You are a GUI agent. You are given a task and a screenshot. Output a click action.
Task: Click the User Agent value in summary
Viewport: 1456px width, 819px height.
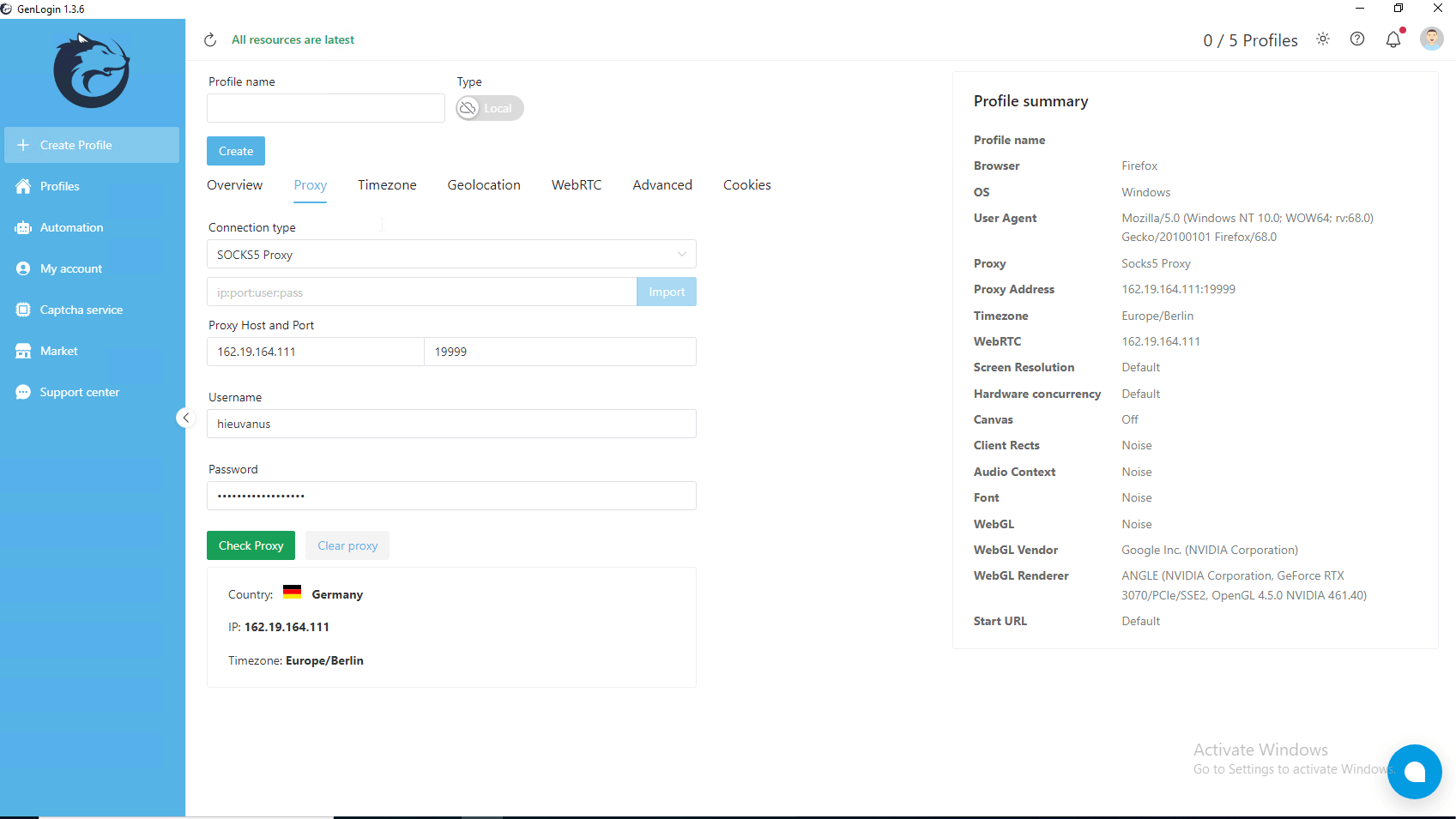(x=1248, y=227)
